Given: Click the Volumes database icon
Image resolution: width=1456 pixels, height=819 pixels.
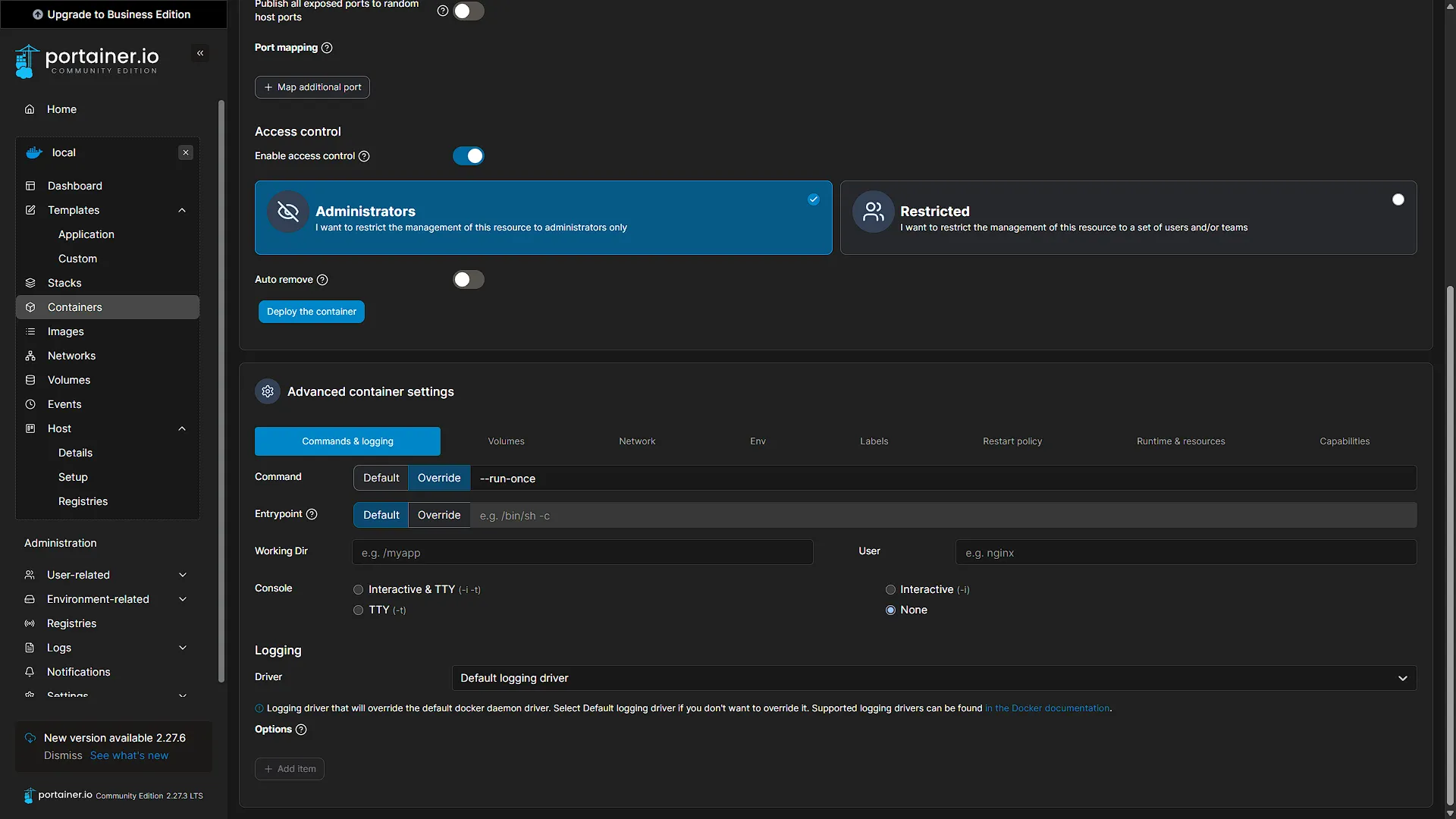Looking at the screenshot, I should coord(30,380).
